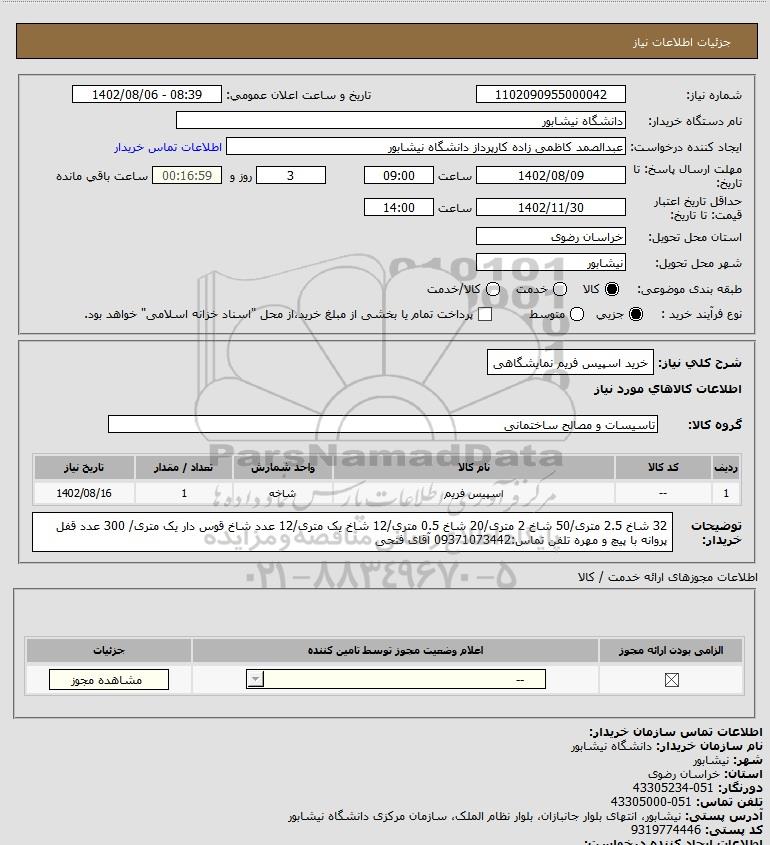Select the کالا radio button

[612, 289]
